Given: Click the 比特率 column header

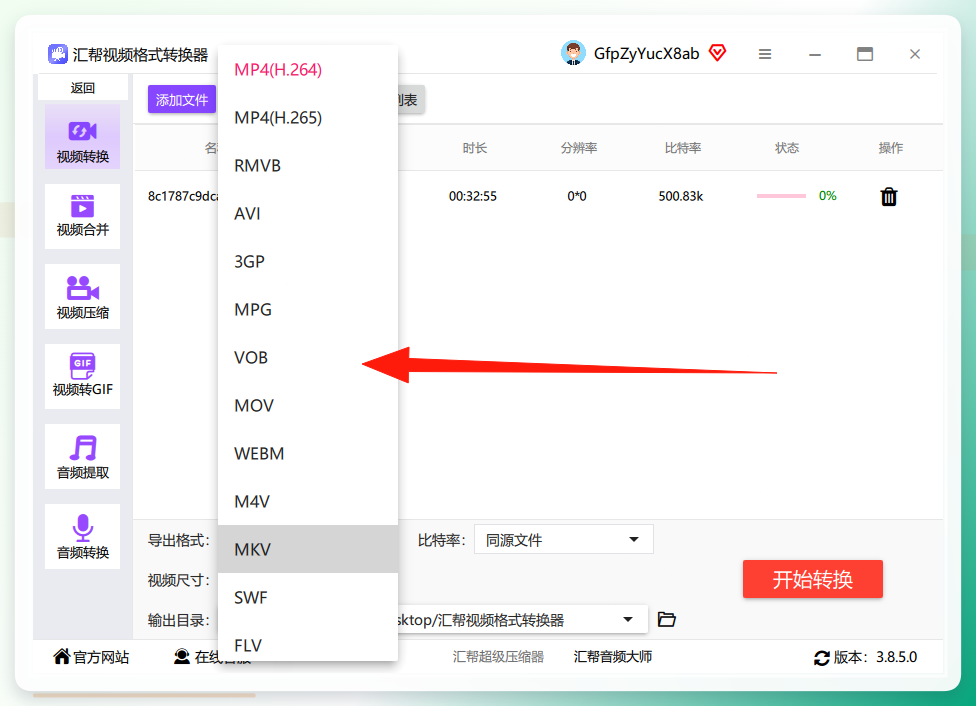Looking at the screenshot, I should pos(683,148).
